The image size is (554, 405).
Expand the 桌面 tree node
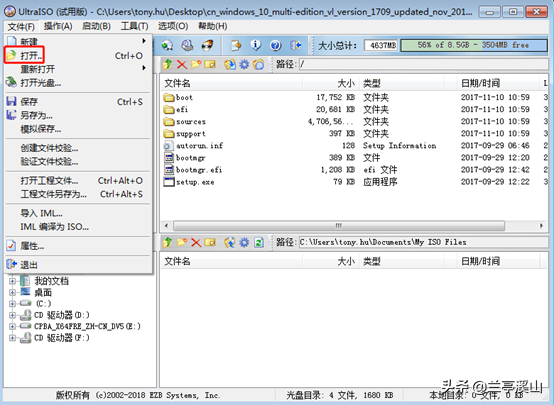click(x=12, y=293)
